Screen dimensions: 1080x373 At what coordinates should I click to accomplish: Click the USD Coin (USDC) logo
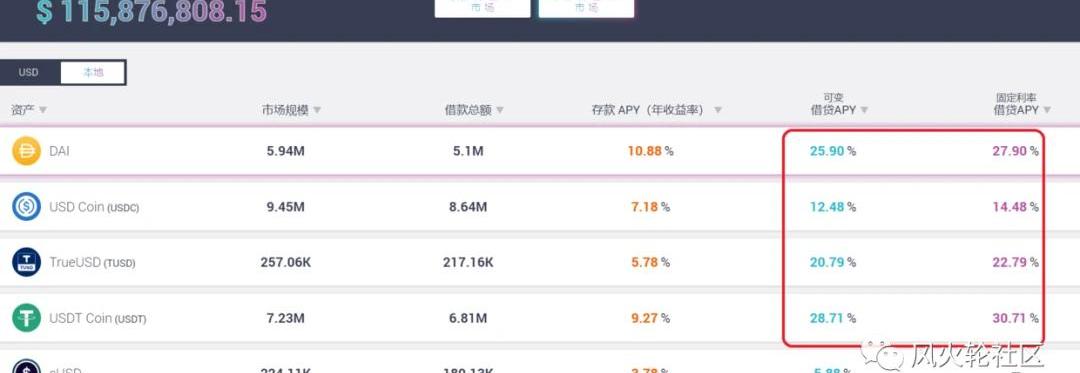[27, 206]
